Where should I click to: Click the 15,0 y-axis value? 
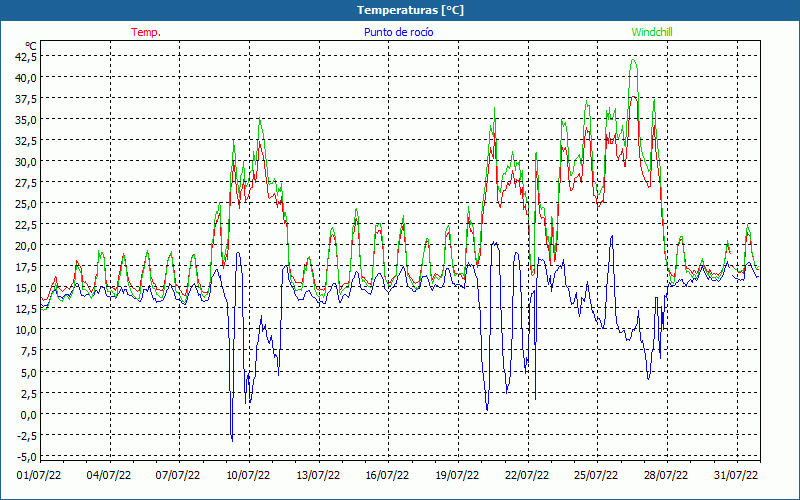(26, 288)
